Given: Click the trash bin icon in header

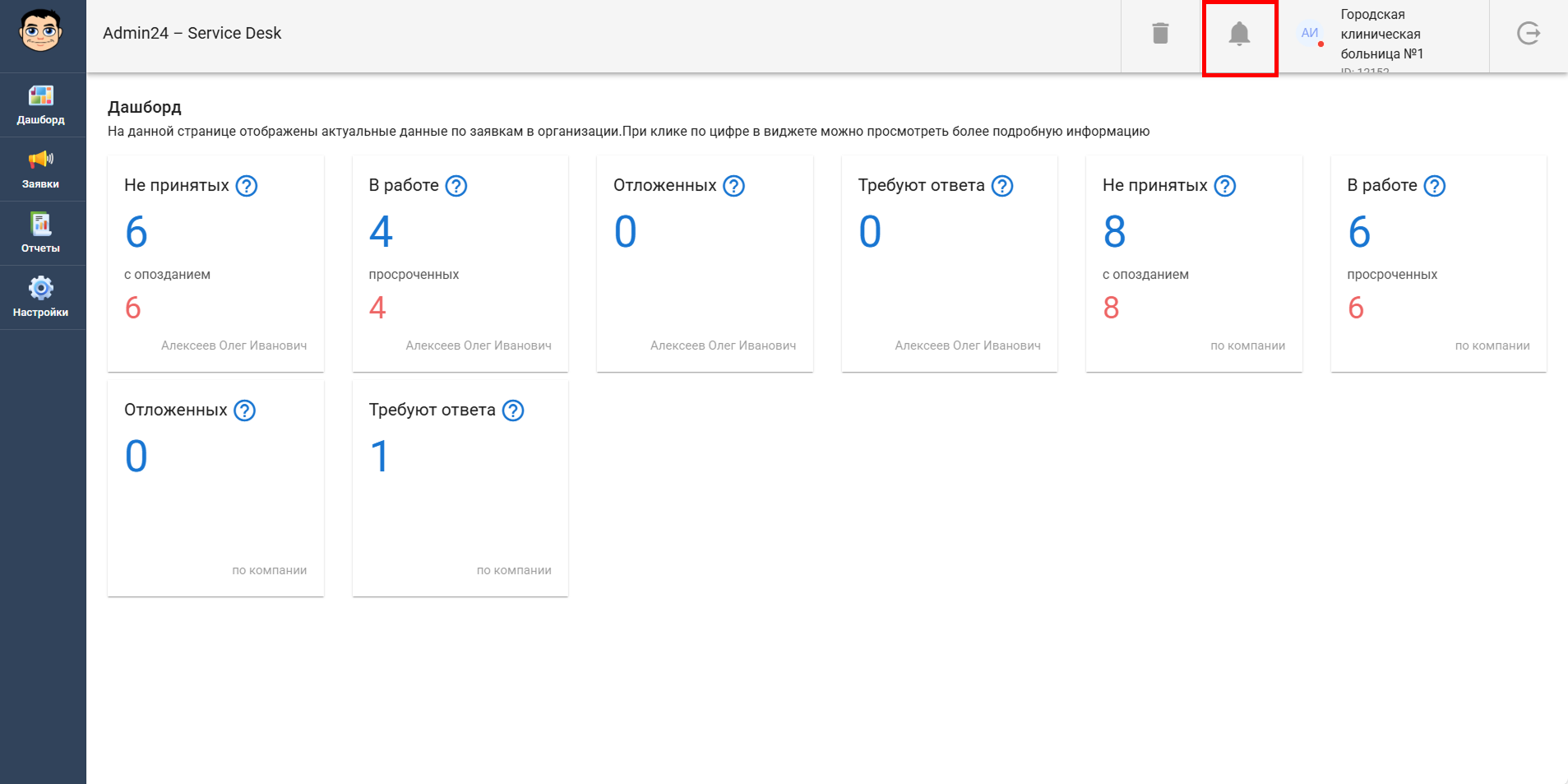Looking at the screenshot, I should pyautogui.click(x=1160, y=34).
